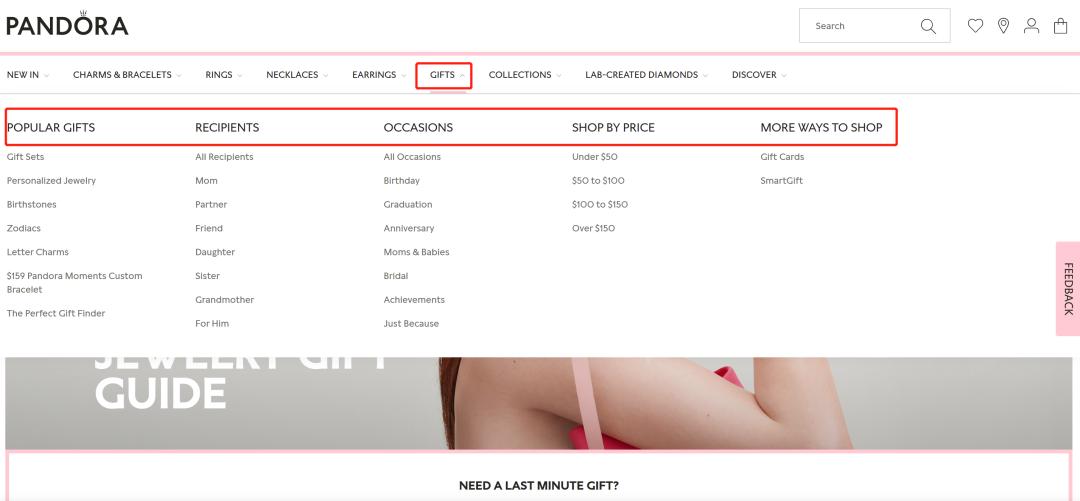This screenshot has height=501, width=1080.
Task: Open SmartGift link
Action: click(781, 181)
